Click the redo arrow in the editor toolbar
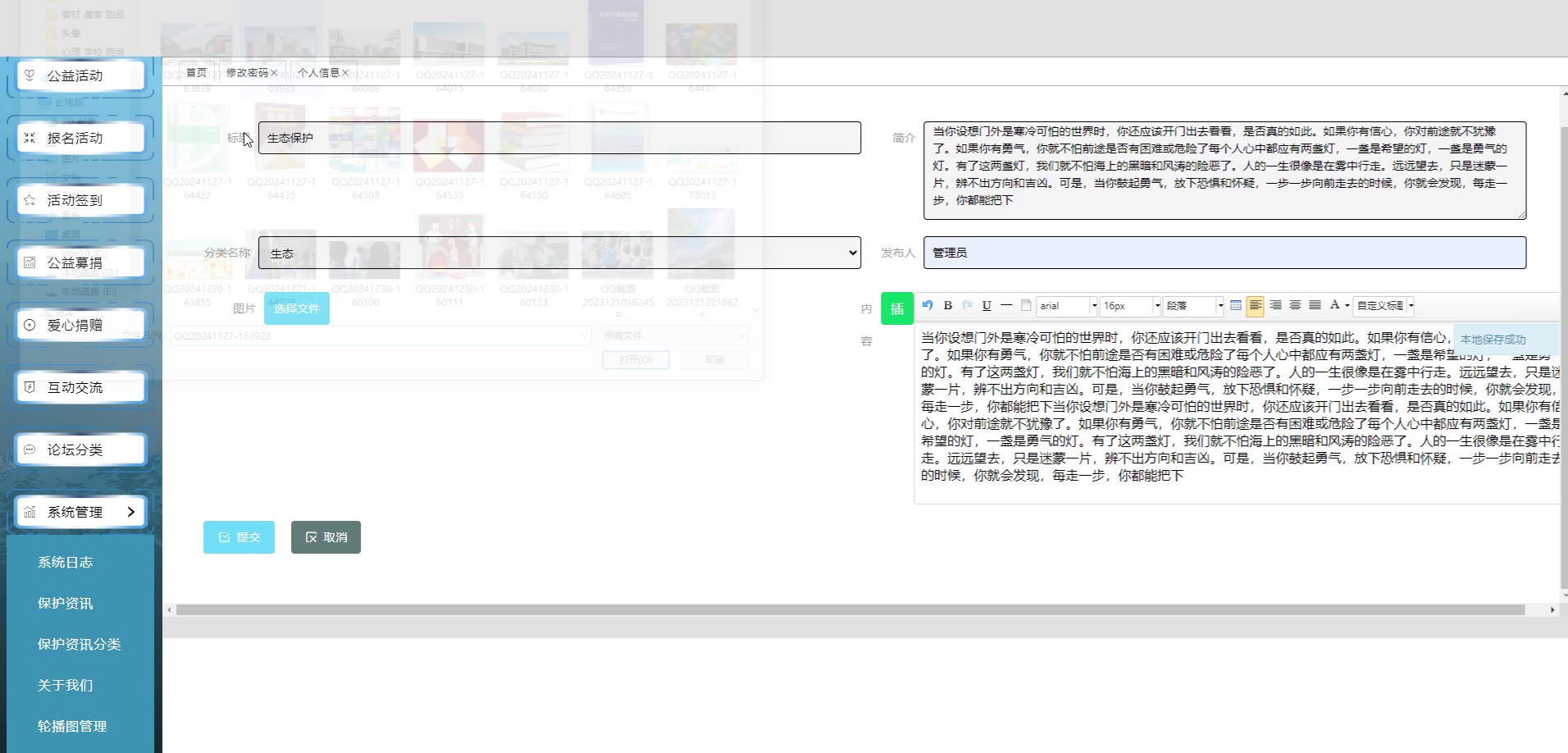1568x753 pixels. (967, 305)
